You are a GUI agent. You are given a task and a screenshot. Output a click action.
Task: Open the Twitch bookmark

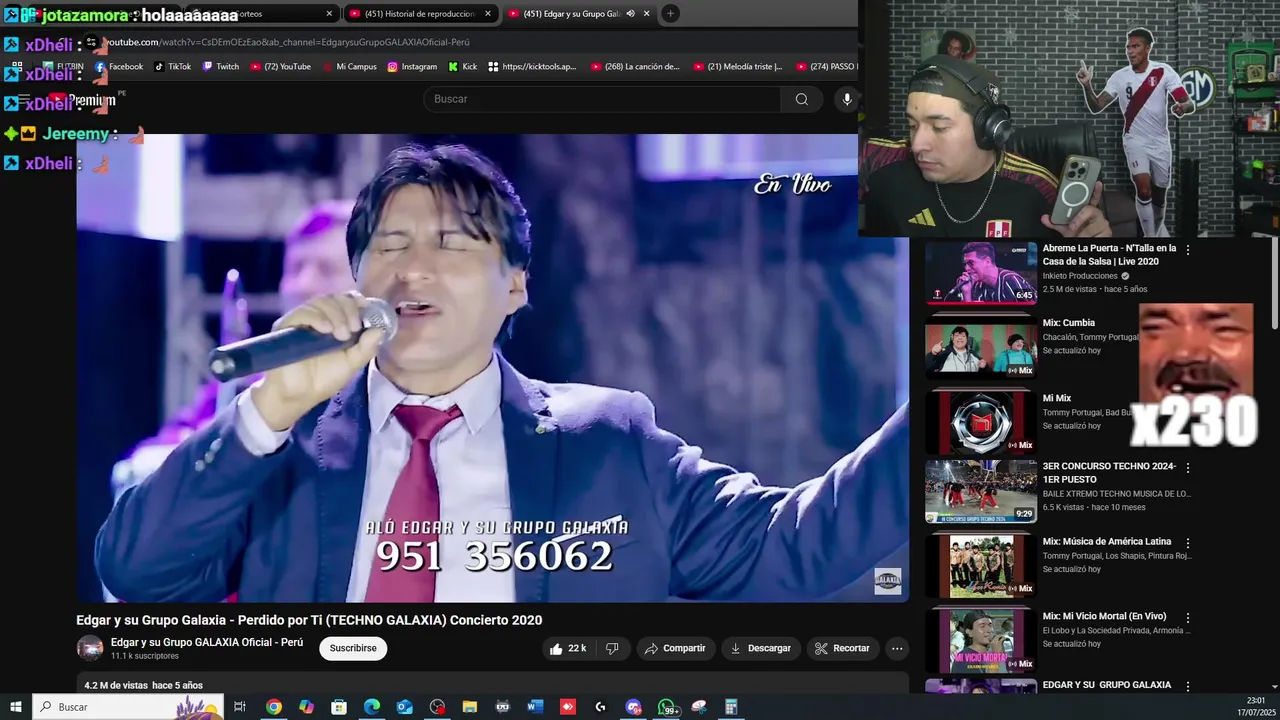click(x=221, y=67)
